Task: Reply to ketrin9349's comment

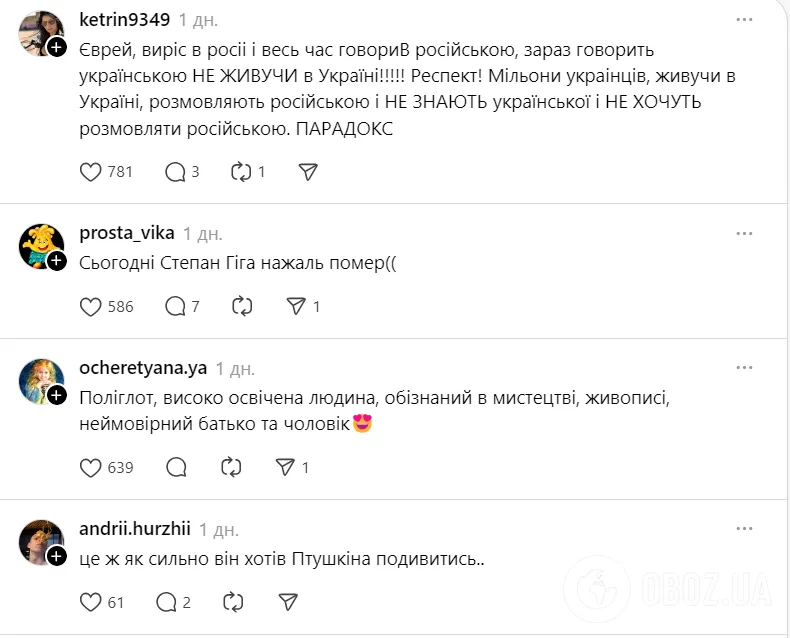Action: 175,172
